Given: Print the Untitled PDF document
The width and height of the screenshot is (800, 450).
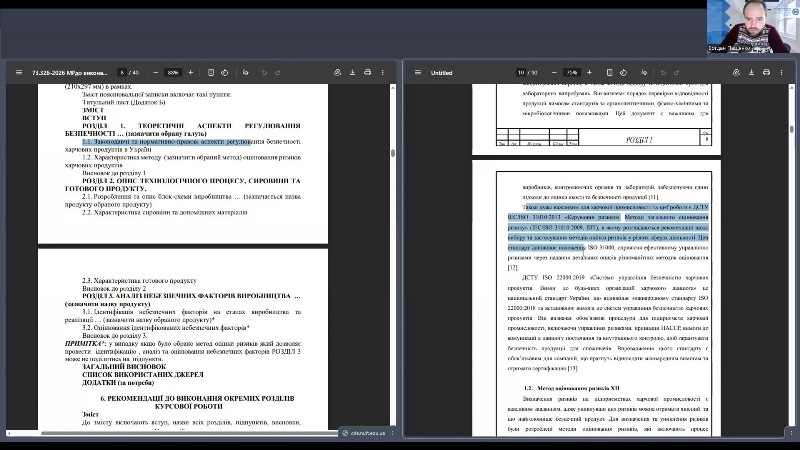Looking at the screenshot, I should 766,72.
